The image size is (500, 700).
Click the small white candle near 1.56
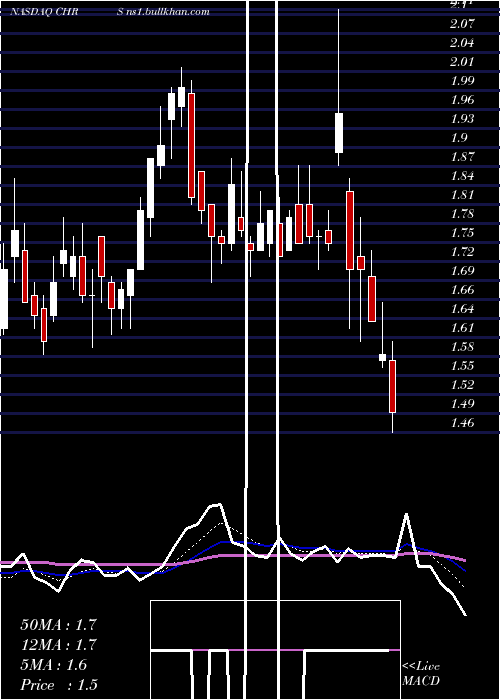(x=383, y=357)
